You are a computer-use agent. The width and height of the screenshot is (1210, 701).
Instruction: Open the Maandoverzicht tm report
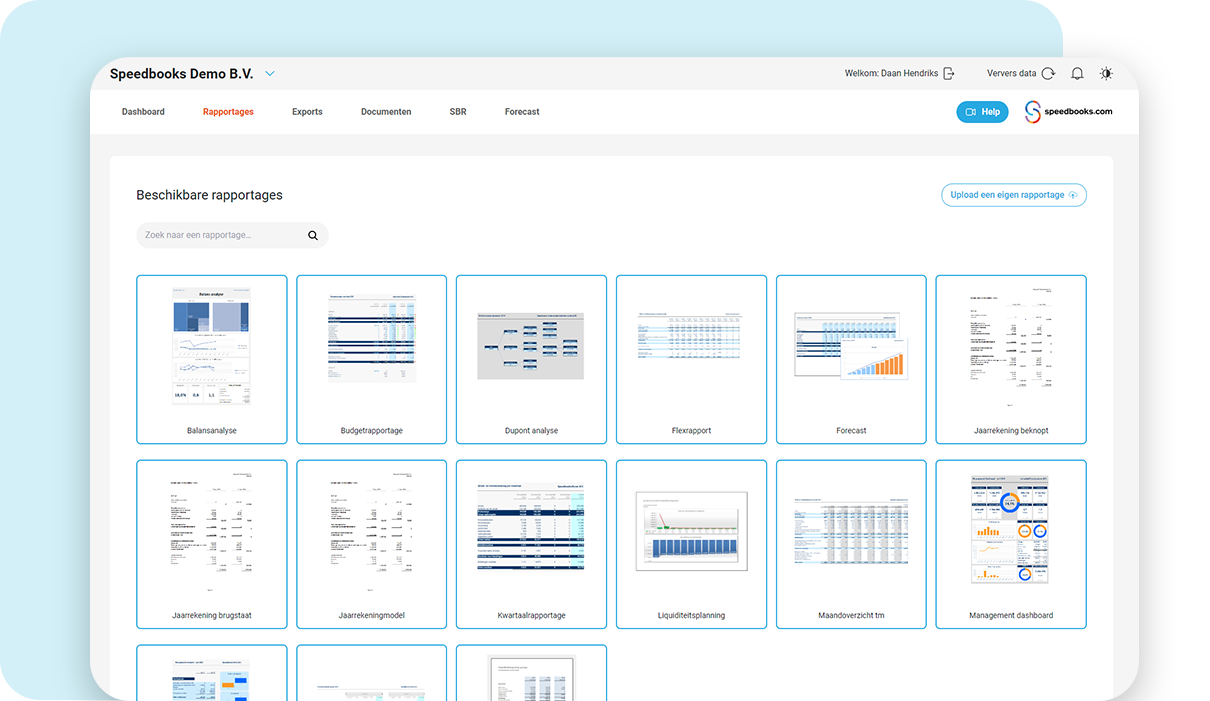point(852,544)
